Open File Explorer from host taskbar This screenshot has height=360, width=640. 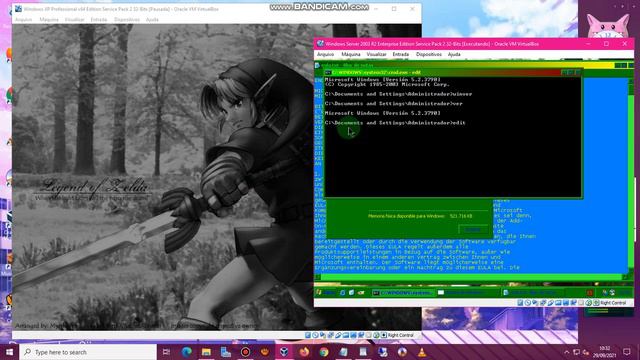pyautogui.click(x=206, y=352)
